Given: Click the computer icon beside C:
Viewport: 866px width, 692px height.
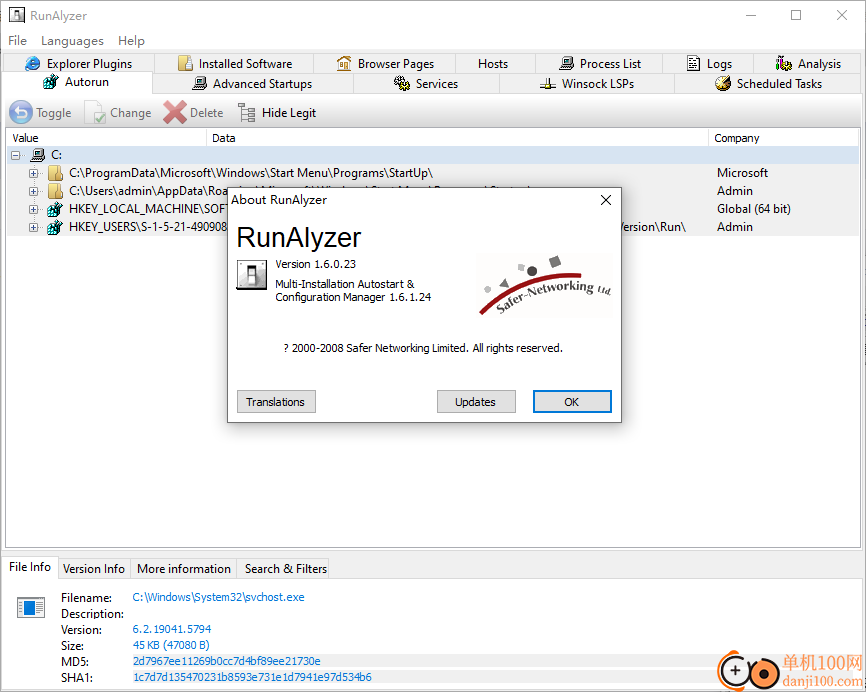Looking at the screenshot, I should pyautogui.click(x=38, y=155).
